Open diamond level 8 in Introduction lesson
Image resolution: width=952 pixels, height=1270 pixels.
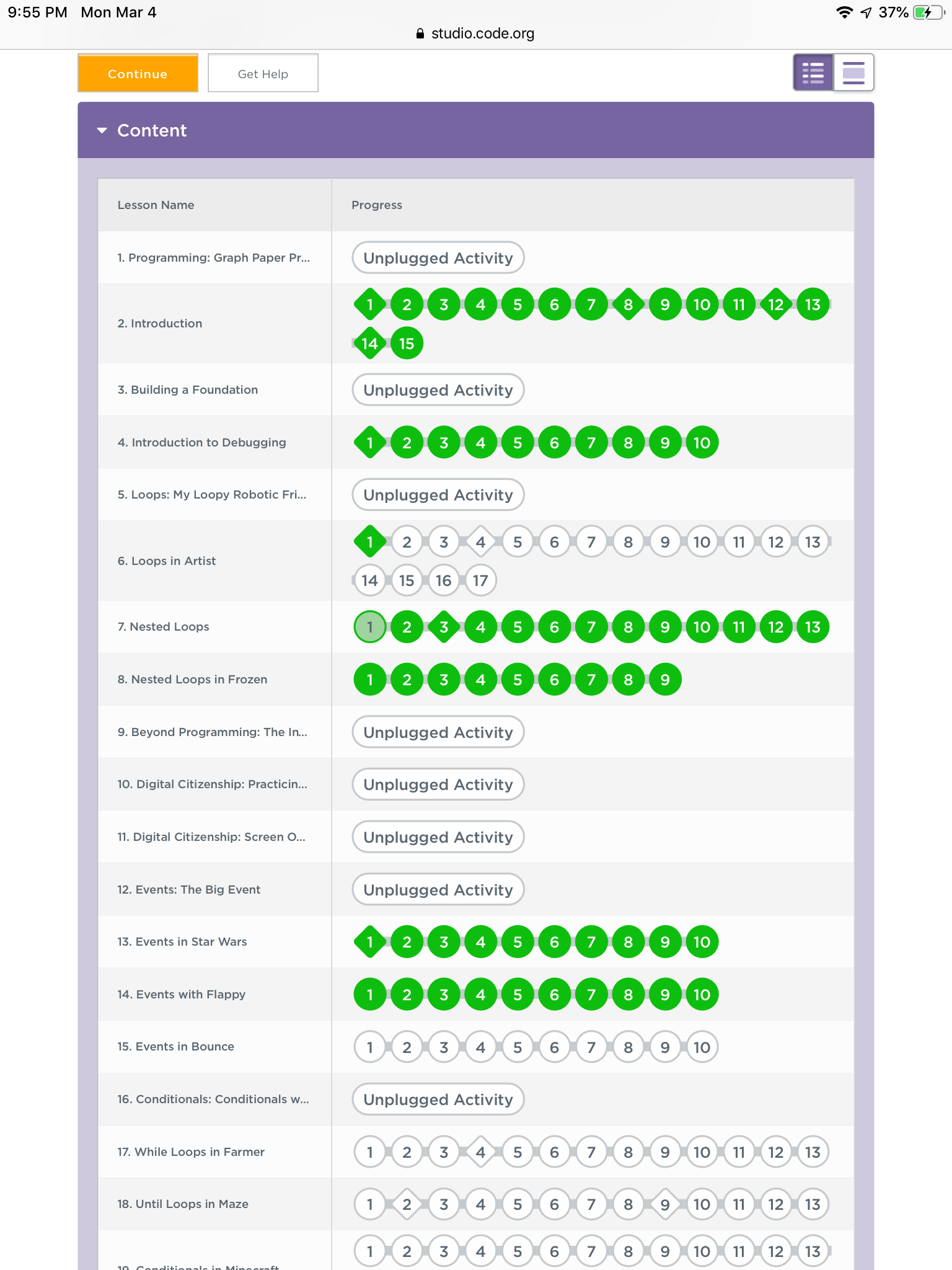(628, 304)
